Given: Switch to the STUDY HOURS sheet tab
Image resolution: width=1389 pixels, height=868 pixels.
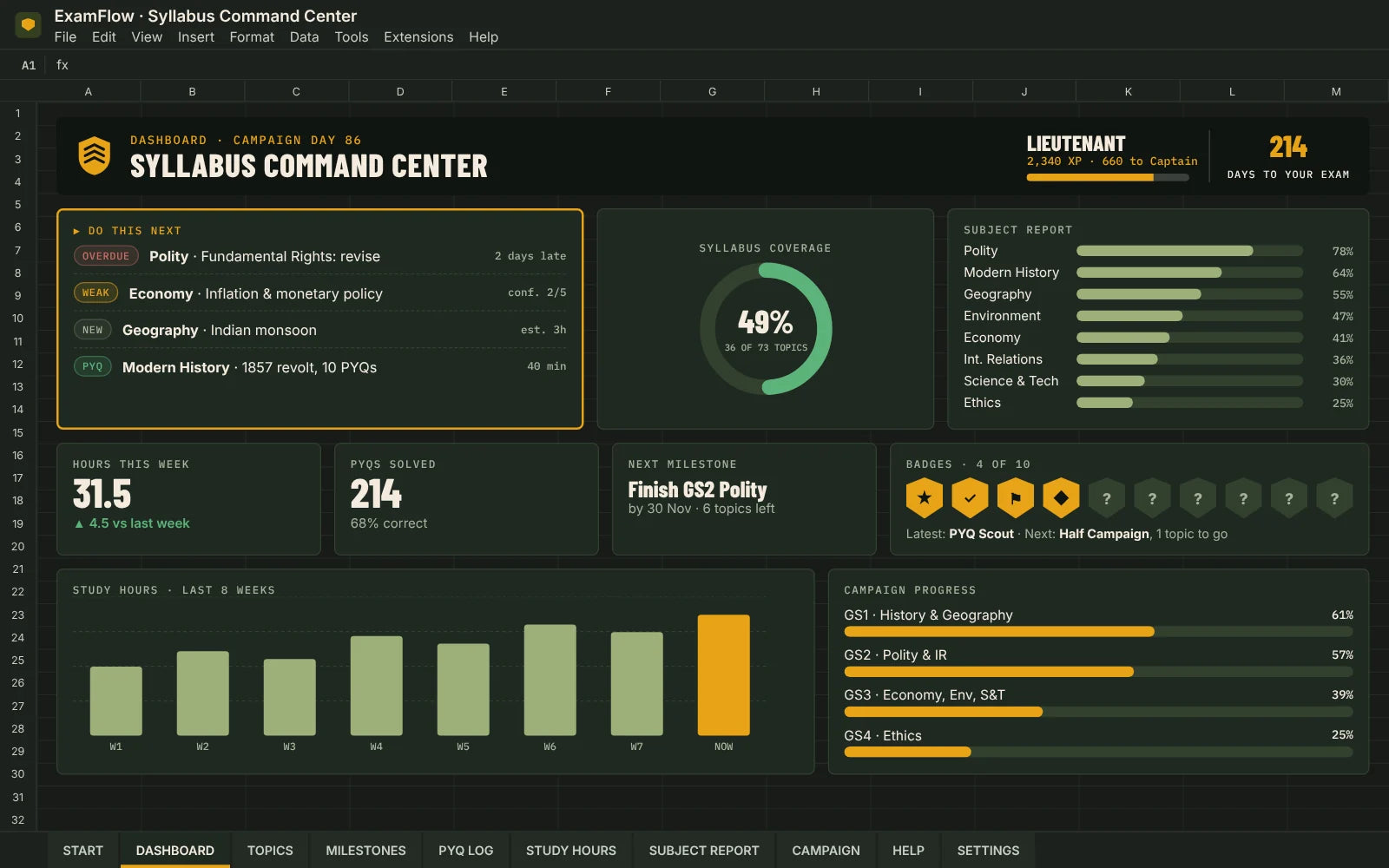Looking at the screenshot, I should pyautogui.click(x=571, y=851).
